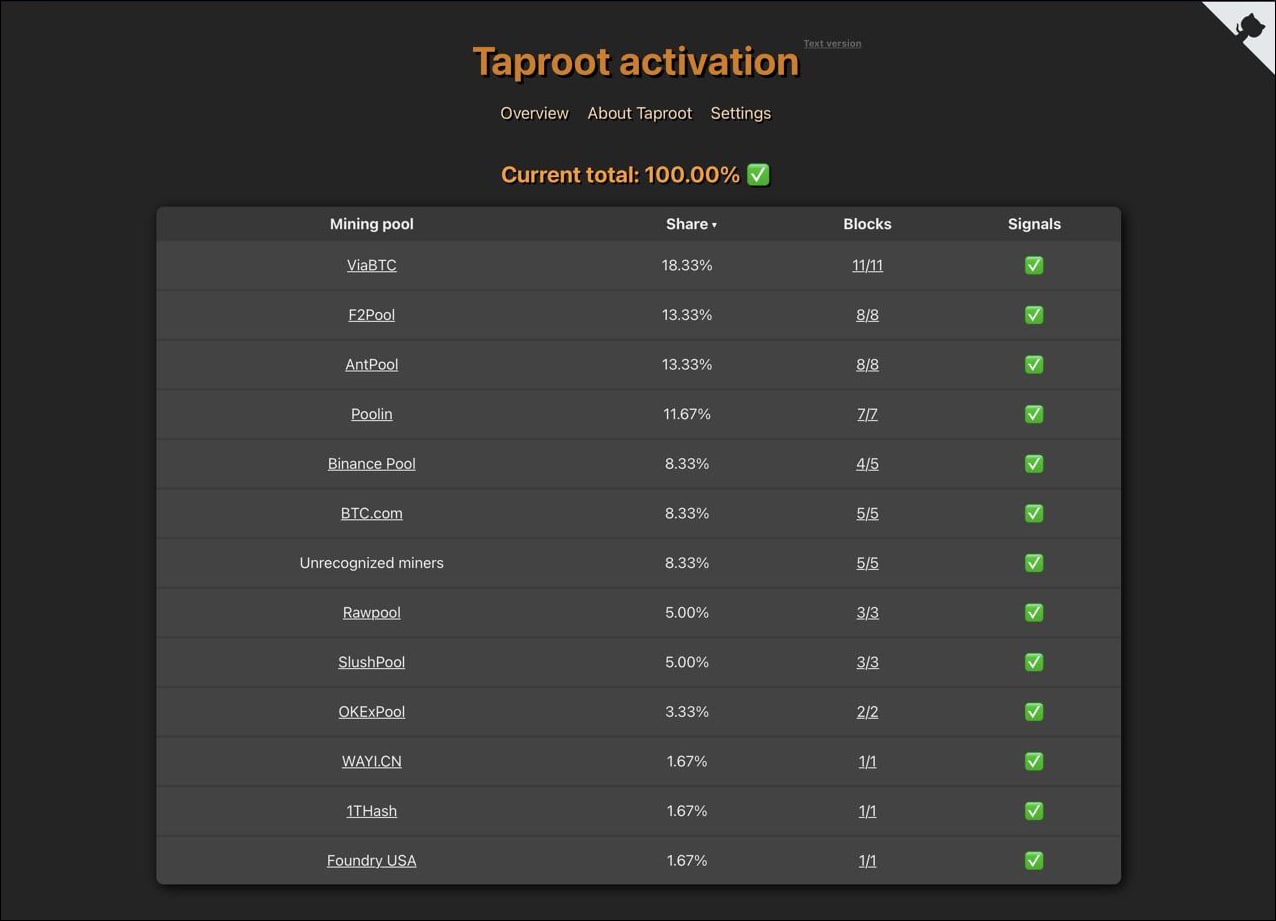View BTC.com 5/5 blocks link
Viewport: 1276px width, 921px height.
867,513
